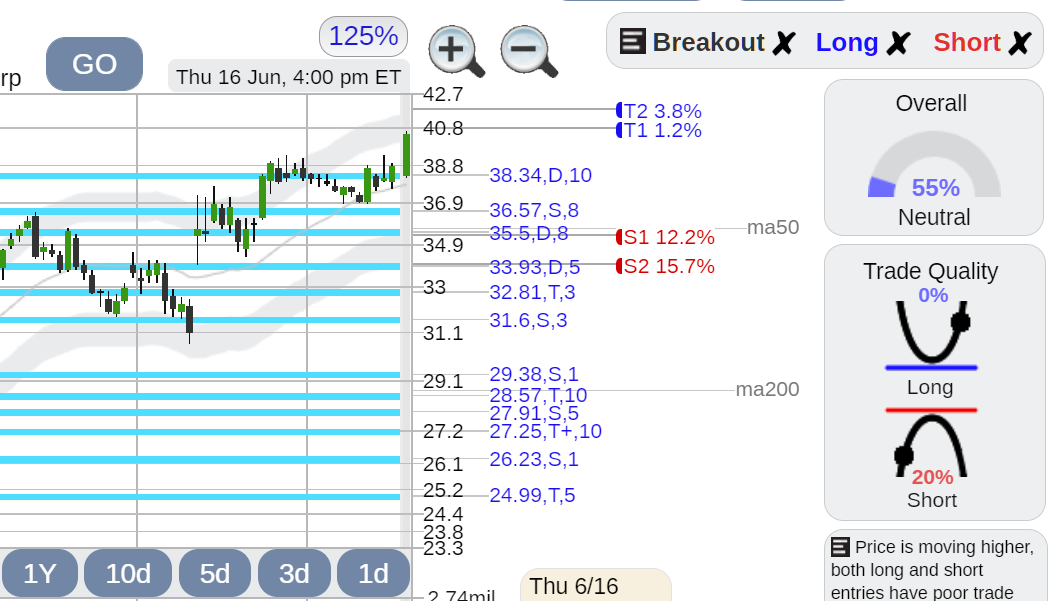Image resolution: width=1050 pixels, height=601 pixels.
Task: Select the 5d chart range
Action: (x=215, y=574)
